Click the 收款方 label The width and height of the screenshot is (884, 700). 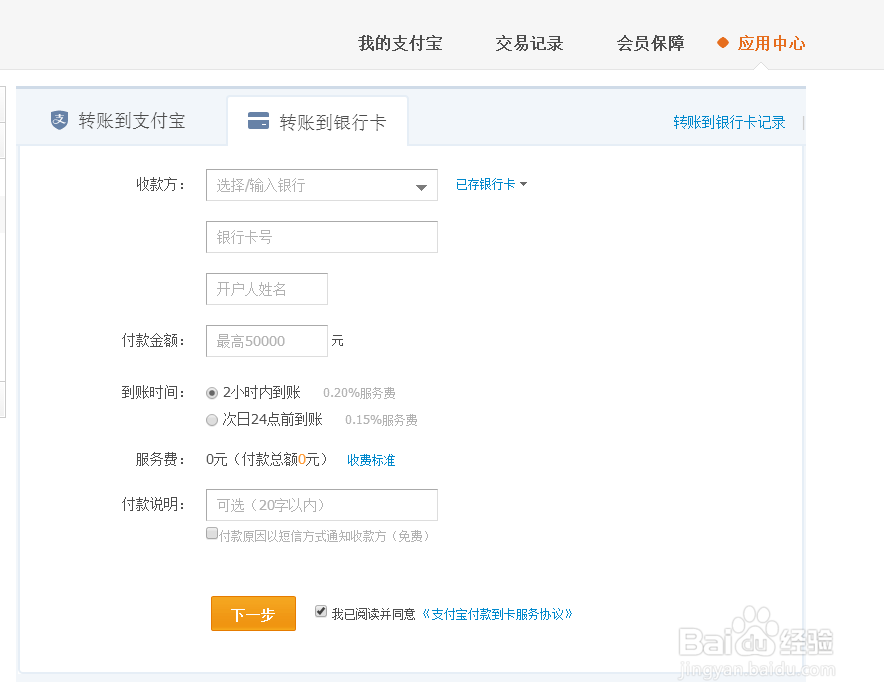(161, 184)
